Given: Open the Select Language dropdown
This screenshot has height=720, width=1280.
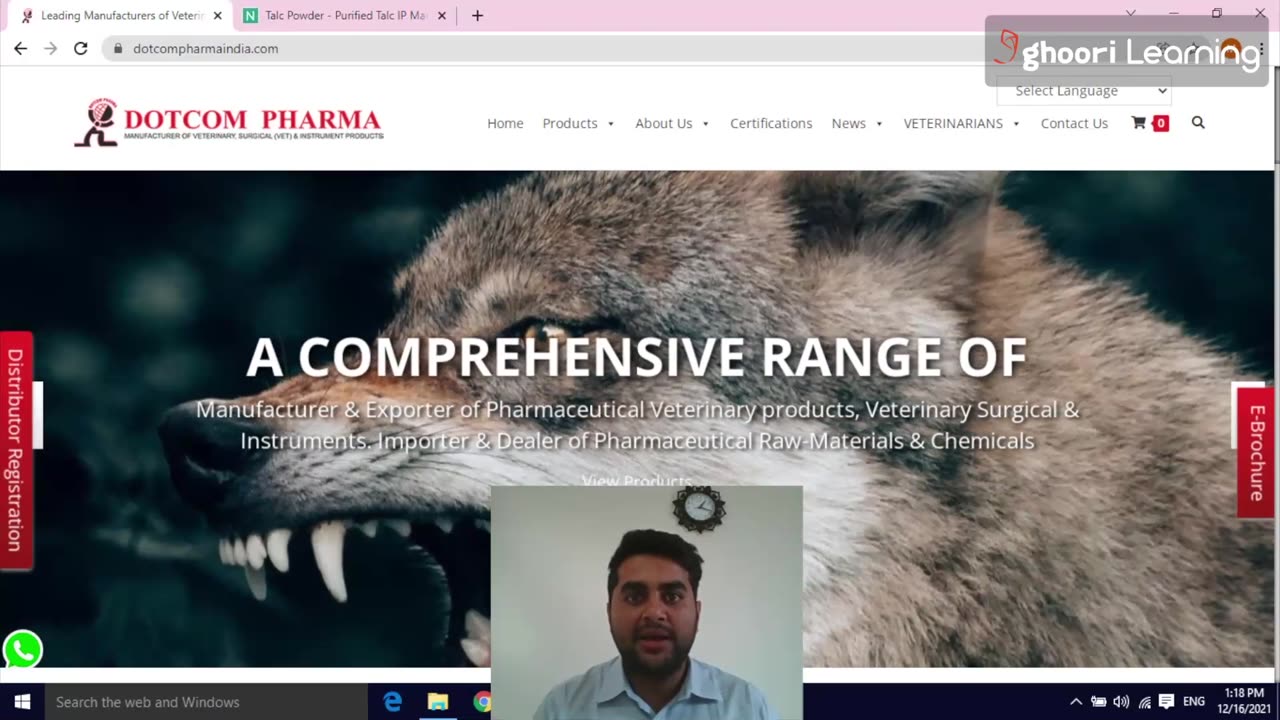Looking at the screenshot, I should 1084,90.
